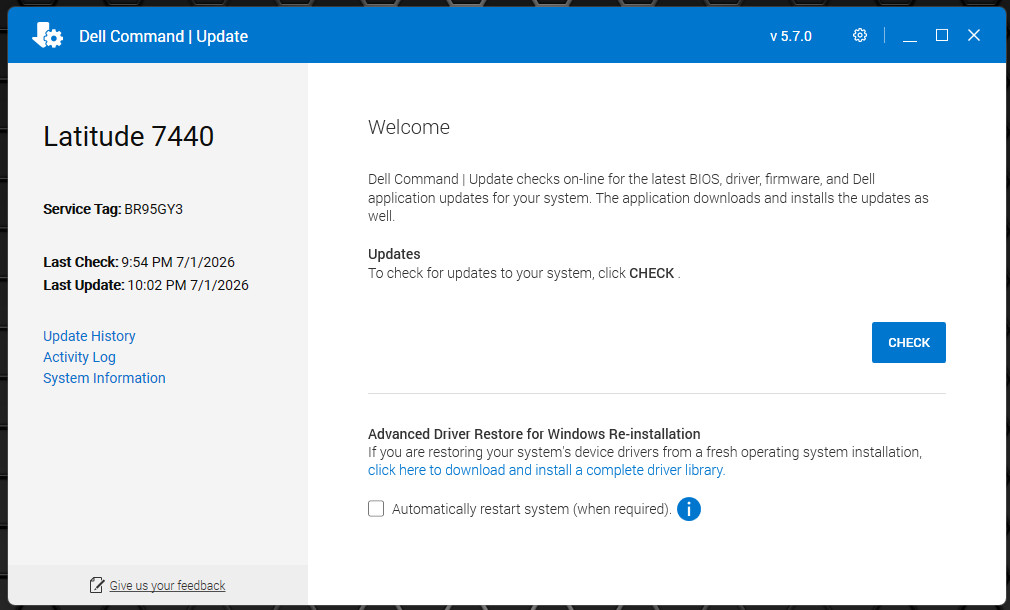Click the download complete driver library link

(546, 470)
